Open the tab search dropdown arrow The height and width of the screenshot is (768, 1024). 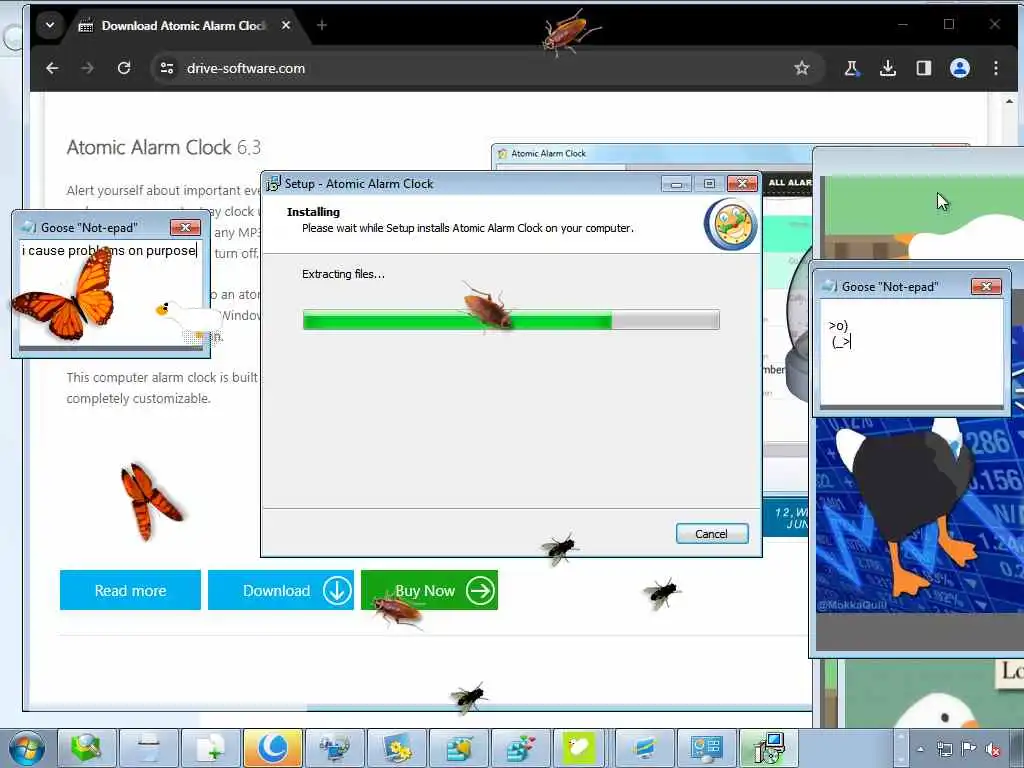(x=50, y=25)
